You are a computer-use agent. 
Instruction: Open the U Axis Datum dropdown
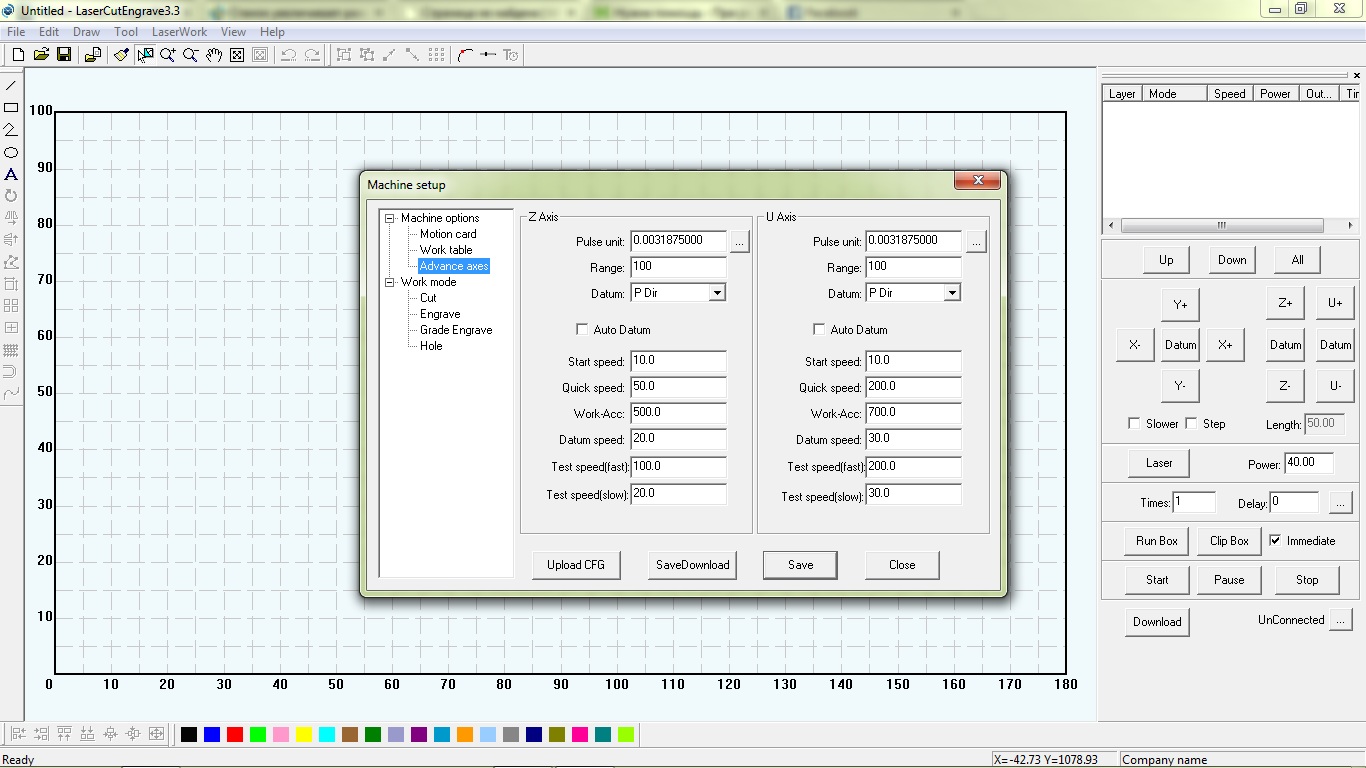[x=952, y=293]
